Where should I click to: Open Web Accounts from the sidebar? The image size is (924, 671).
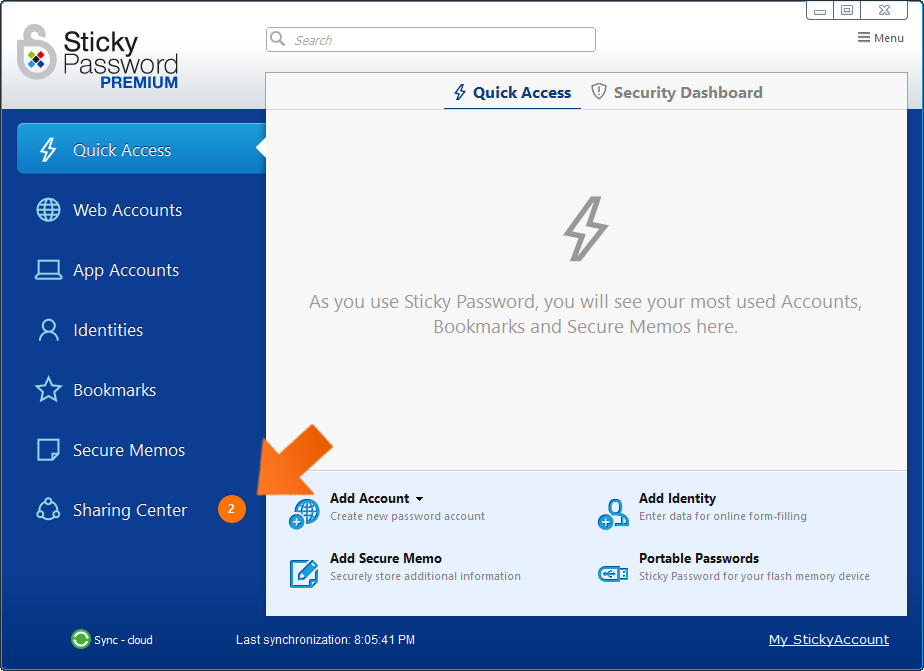tap(127, 210)
